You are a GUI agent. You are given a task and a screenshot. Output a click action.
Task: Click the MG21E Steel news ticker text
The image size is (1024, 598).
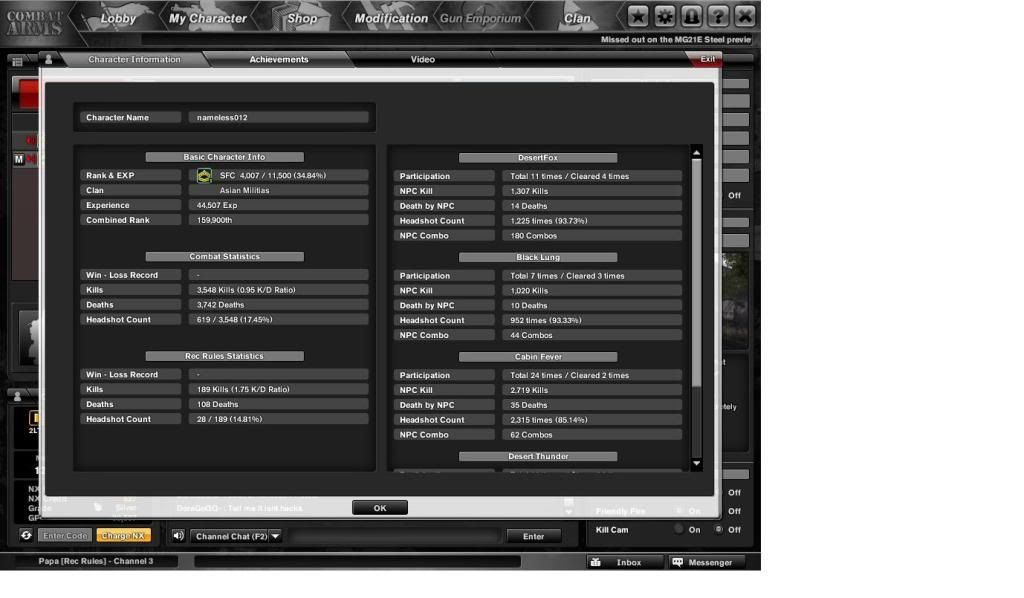pyautogui.click(x=676, y=40)
